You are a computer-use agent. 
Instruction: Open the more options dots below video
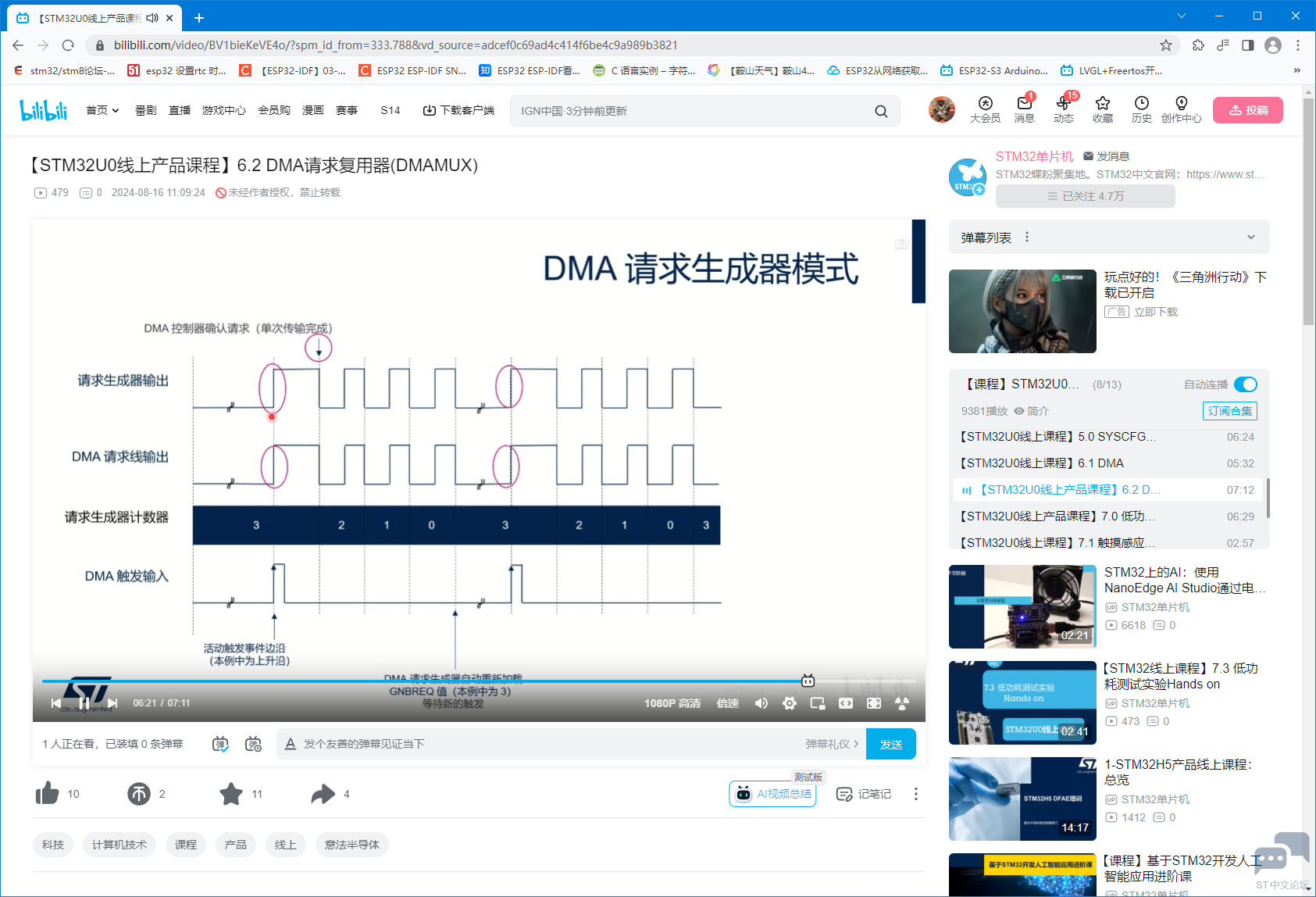916,794
